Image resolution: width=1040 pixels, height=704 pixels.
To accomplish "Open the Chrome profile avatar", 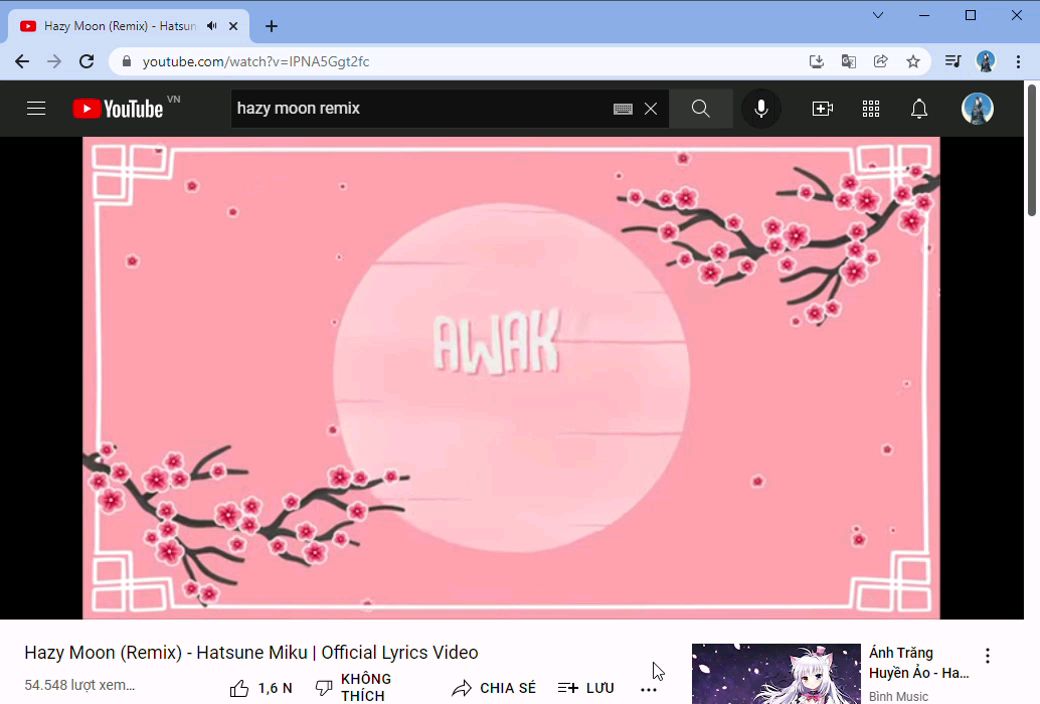I will (986, 62).
